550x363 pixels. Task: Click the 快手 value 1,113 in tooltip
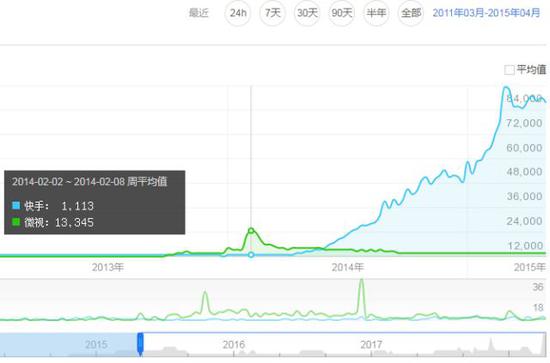(78, 206)
